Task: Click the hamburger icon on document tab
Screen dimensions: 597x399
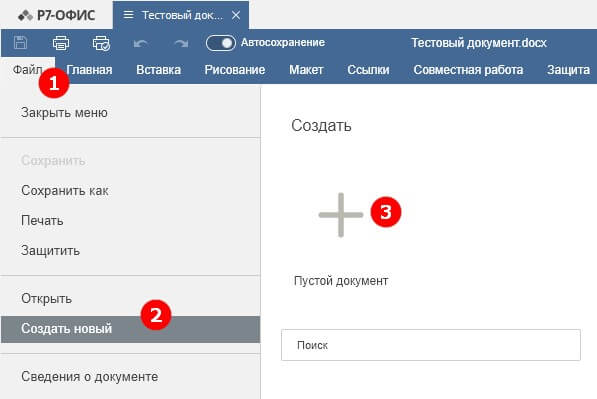Action: click(x=129, y=15)
